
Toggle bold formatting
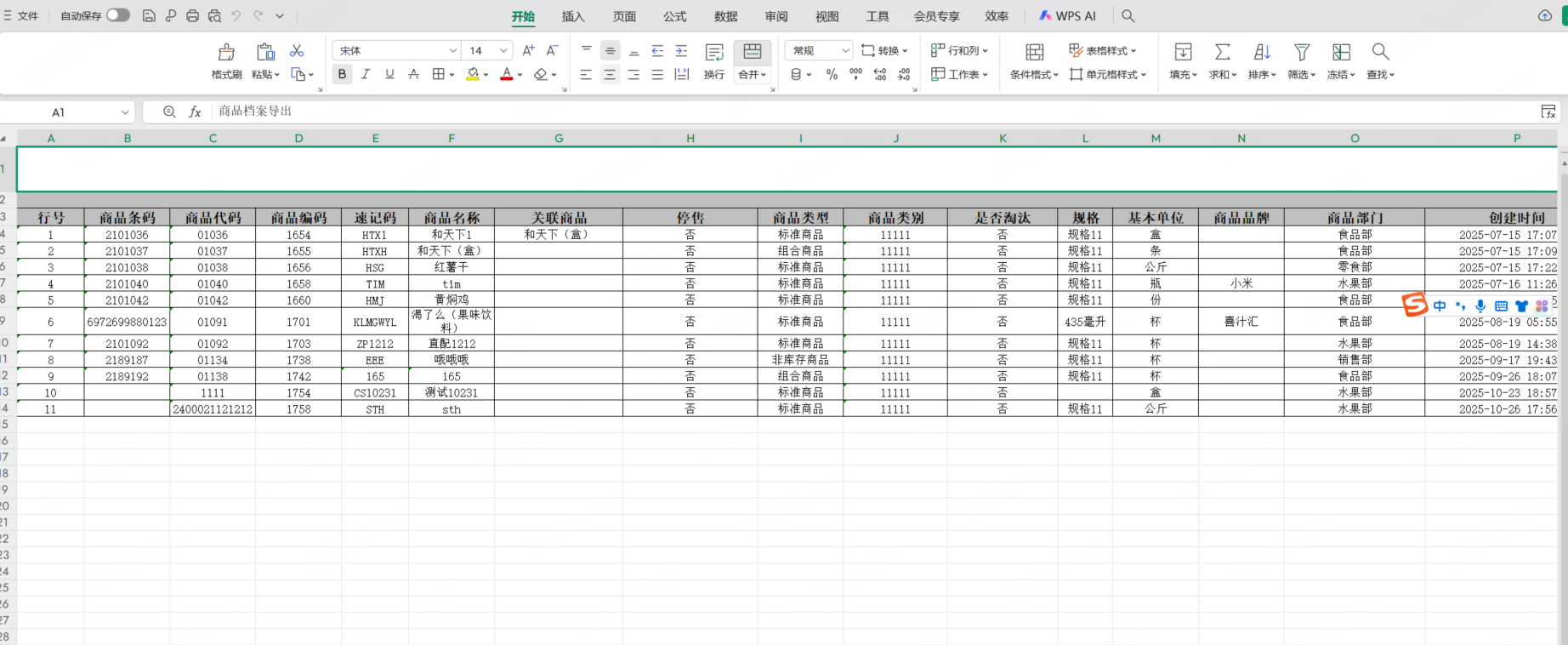click(x=342, y=74)
